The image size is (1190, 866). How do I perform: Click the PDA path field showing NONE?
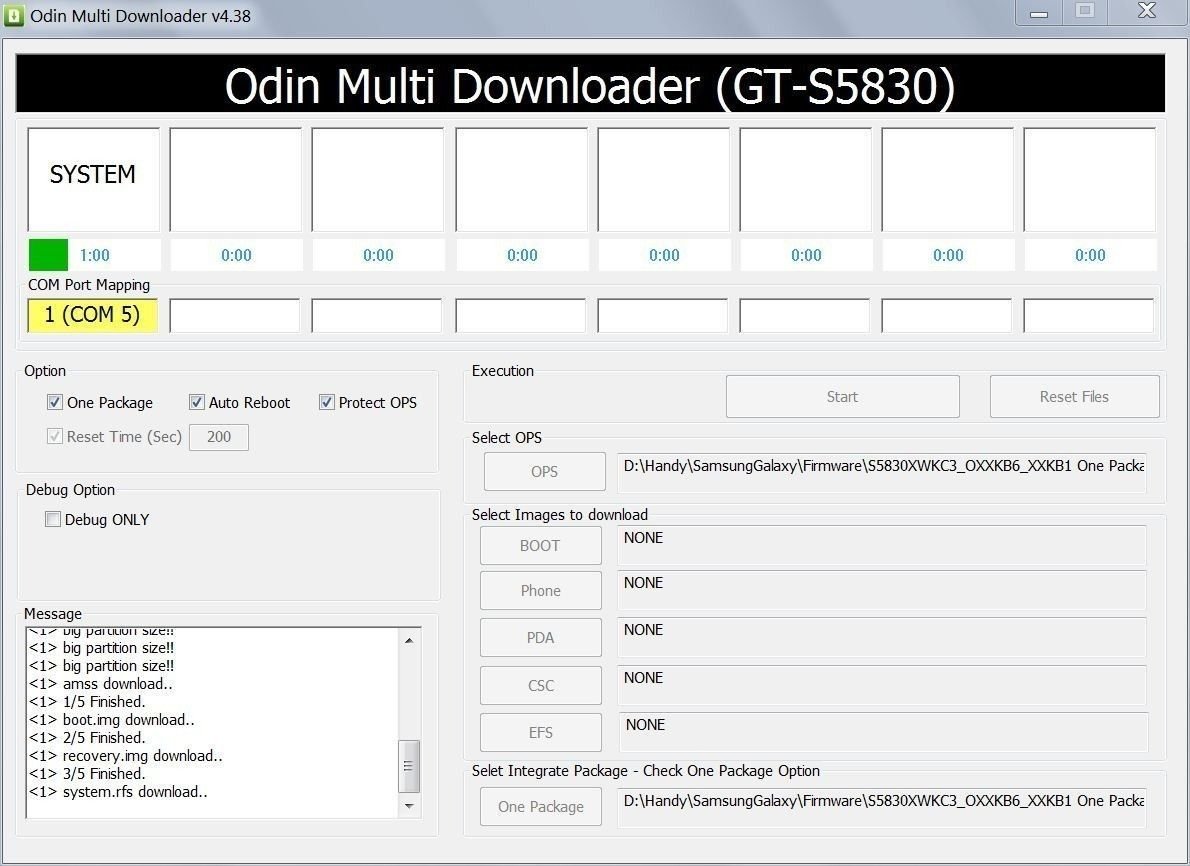pyautogui.click(x=882, y=638)
